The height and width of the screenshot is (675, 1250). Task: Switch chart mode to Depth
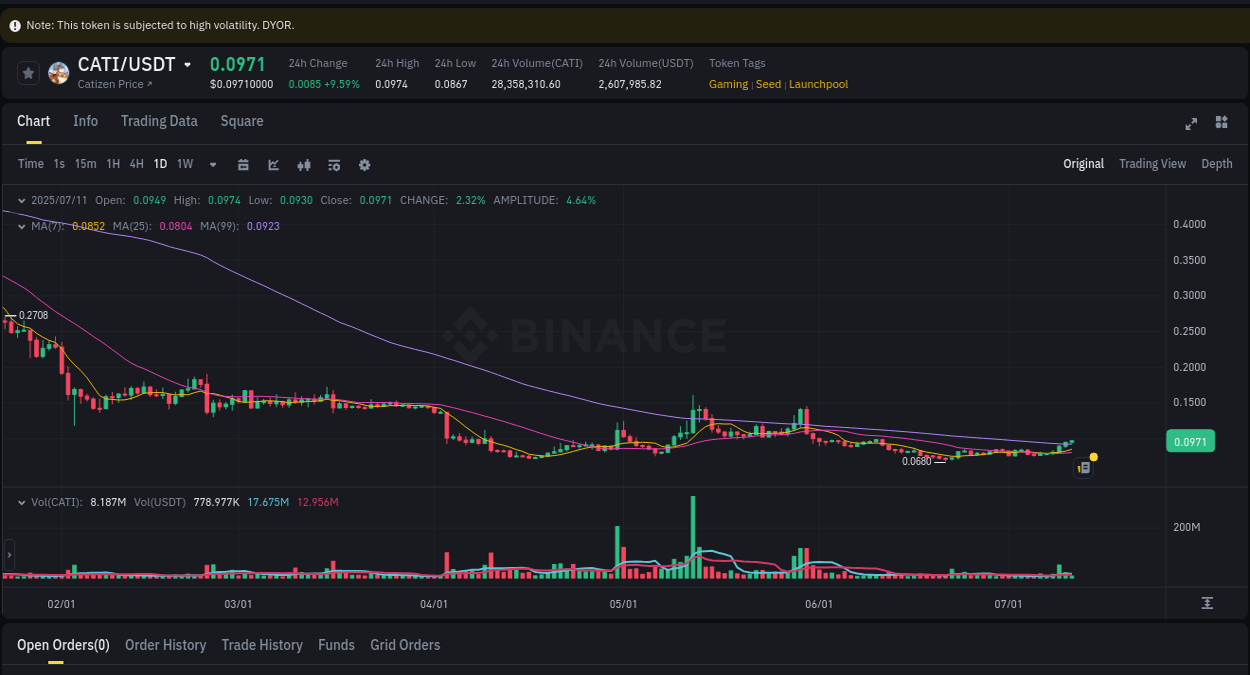click(1216, 163)
